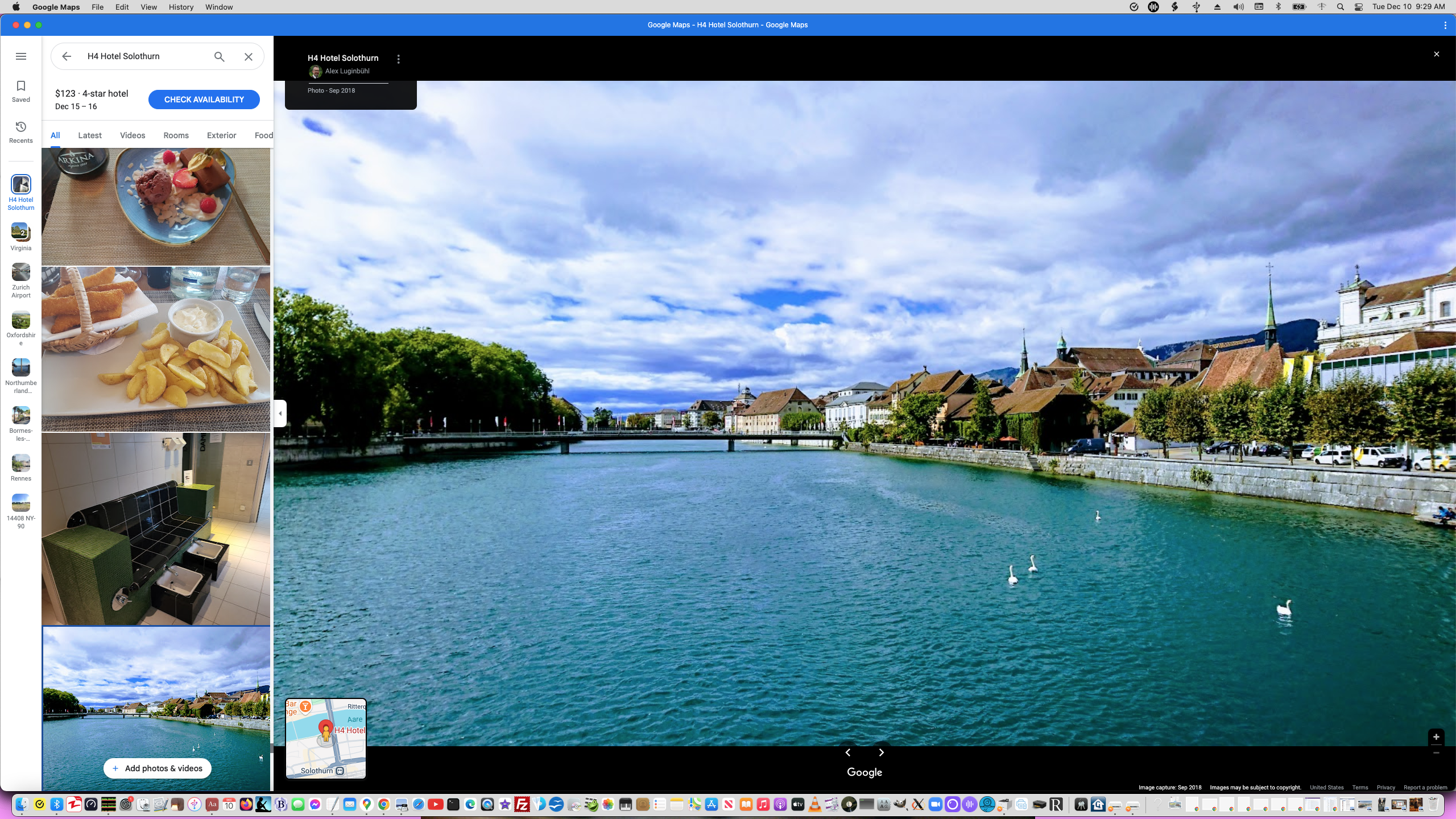Click CHECK AVAILABILITY button
1456x819 pixels.
[x=204, y=100]
